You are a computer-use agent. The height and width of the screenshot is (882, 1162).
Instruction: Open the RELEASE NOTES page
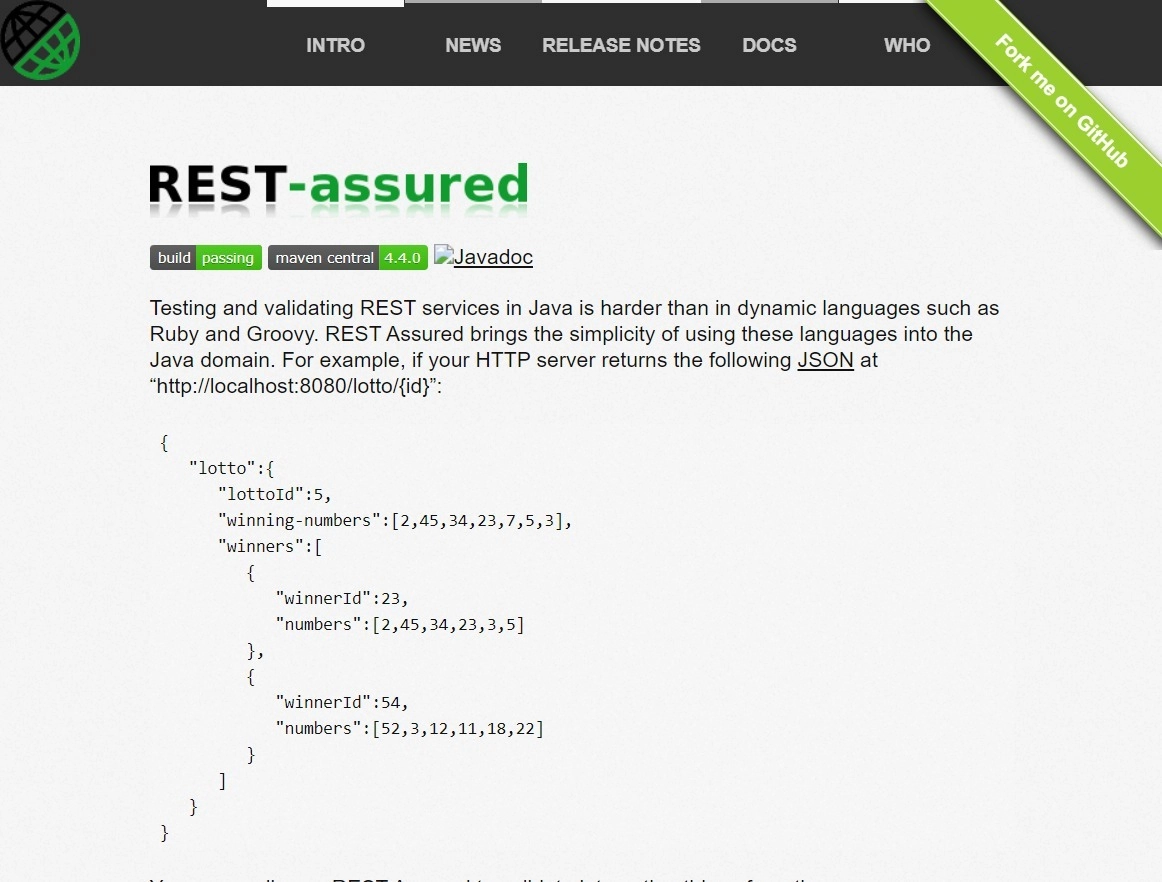tap(621, 45)
